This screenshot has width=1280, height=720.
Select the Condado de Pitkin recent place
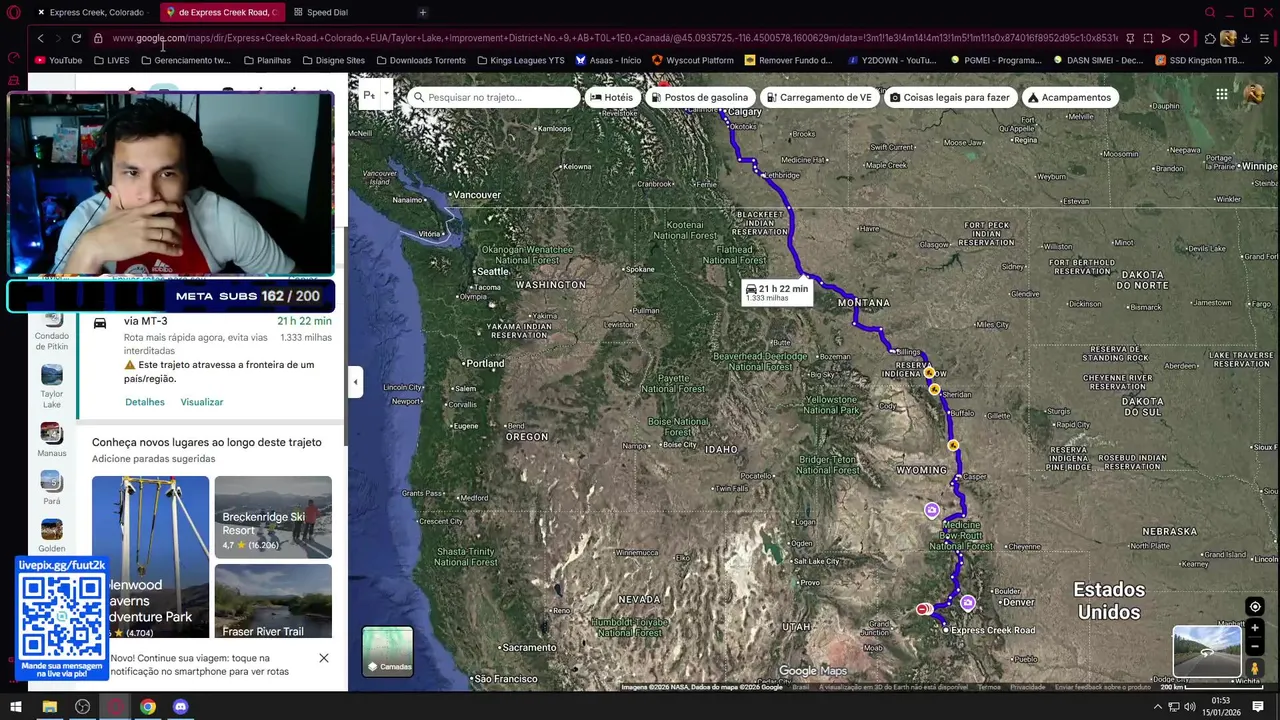click(x=52, y=331)
